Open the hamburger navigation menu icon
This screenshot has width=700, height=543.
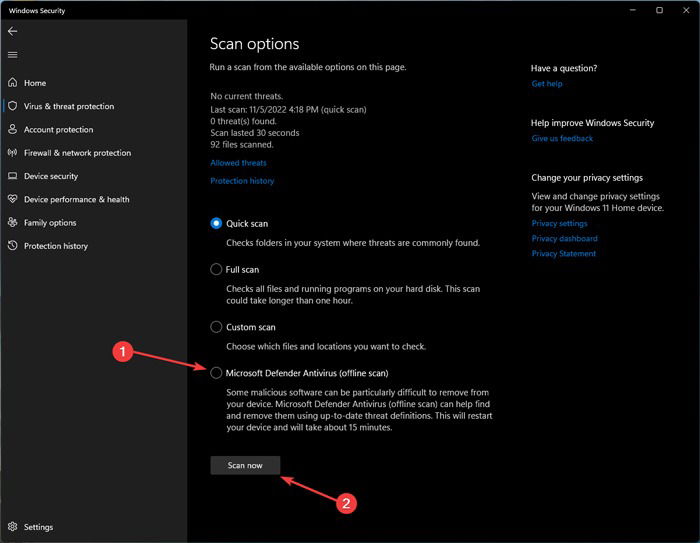coord(12,54)
